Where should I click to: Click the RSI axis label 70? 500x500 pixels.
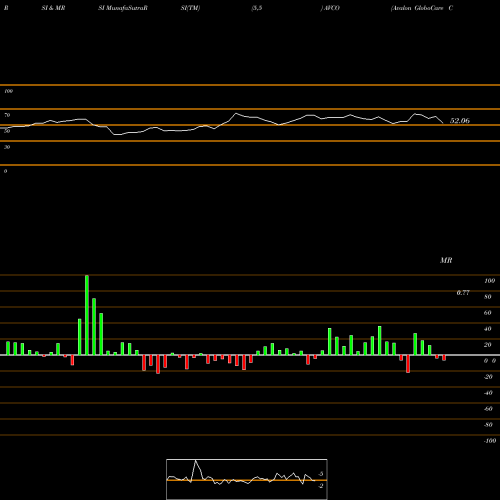(7, 115)
